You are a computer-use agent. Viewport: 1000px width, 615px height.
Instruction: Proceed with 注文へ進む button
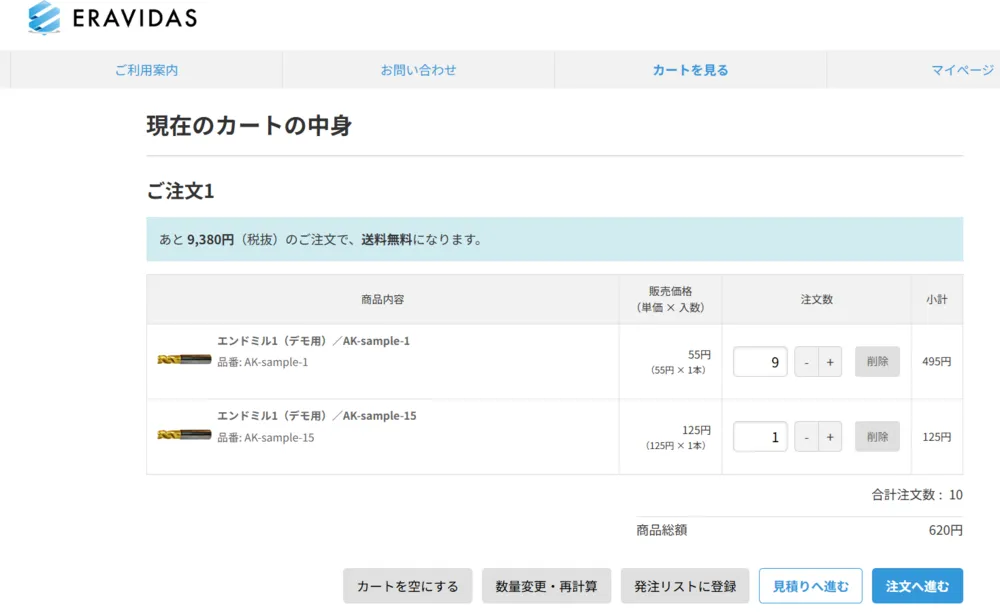click(x=917, y=586)
